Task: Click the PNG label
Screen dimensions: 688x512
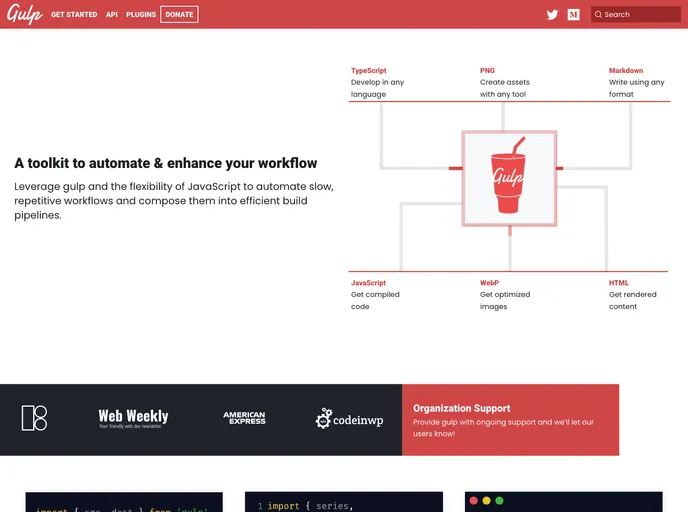Action: point(487,71)
